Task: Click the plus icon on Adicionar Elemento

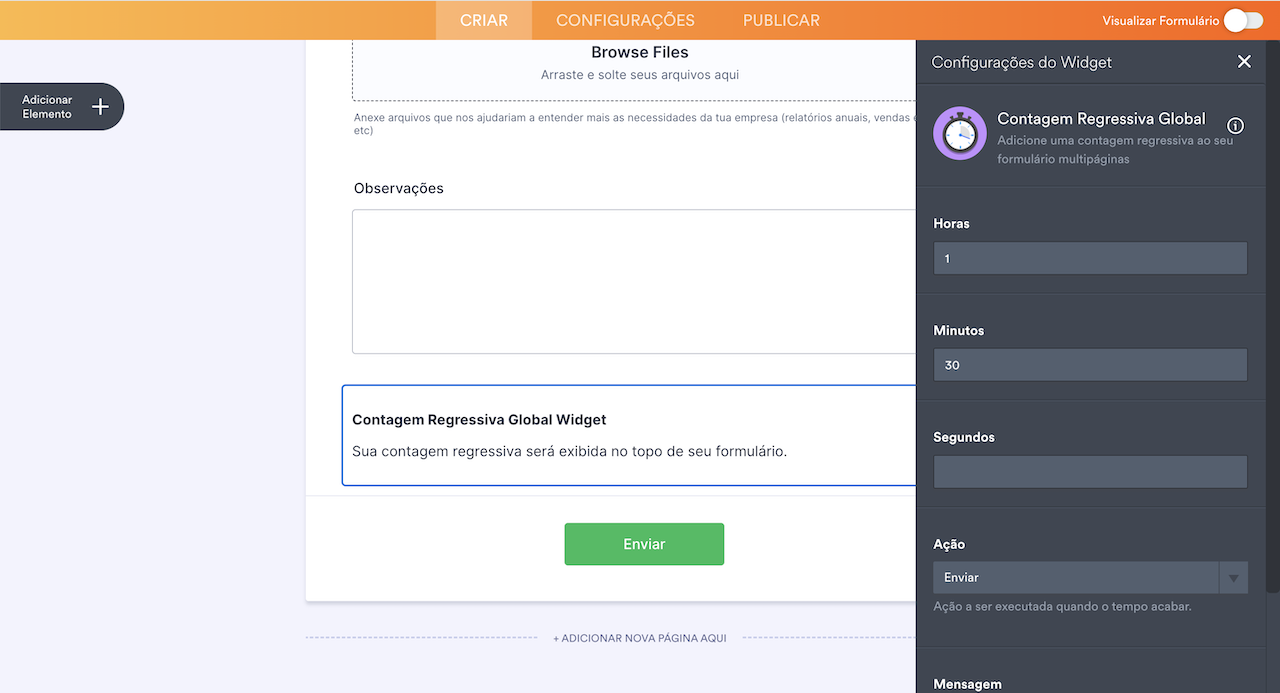Action: [100, 107]
